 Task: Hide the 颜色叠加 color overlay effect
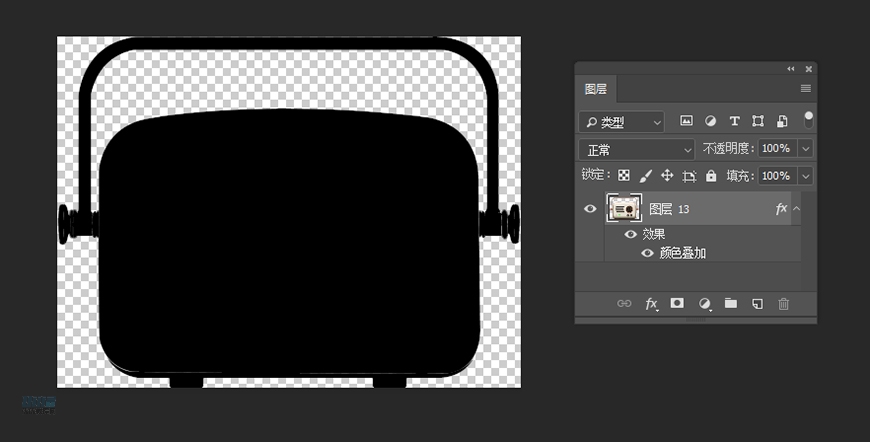coord(647,253)
